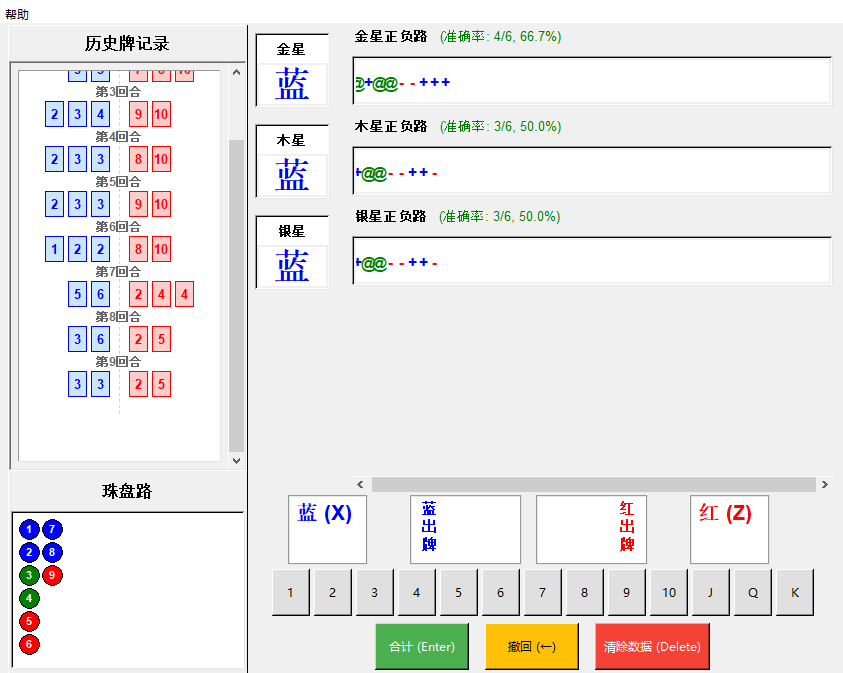Select the 蓝 (X) blue side option
The image size is (843, 673).
tap(326, 529)
